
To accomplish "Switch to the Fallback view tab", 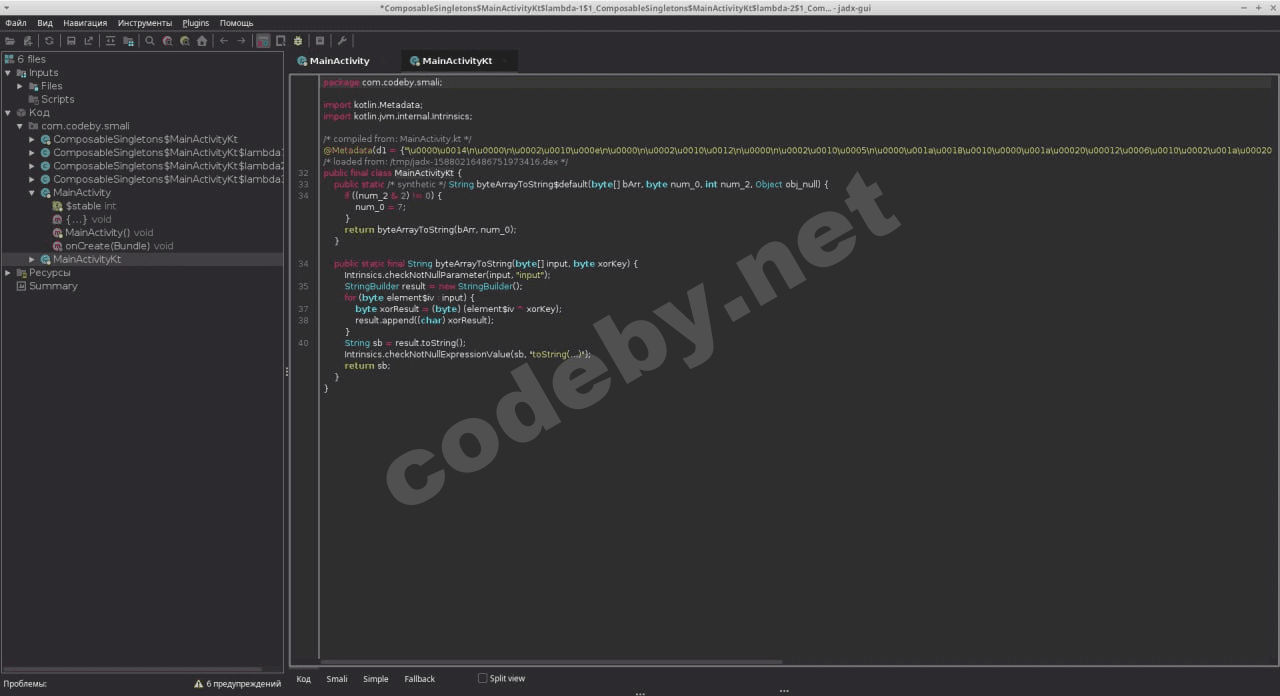I will pyautogui.click(x=420, y=679).
